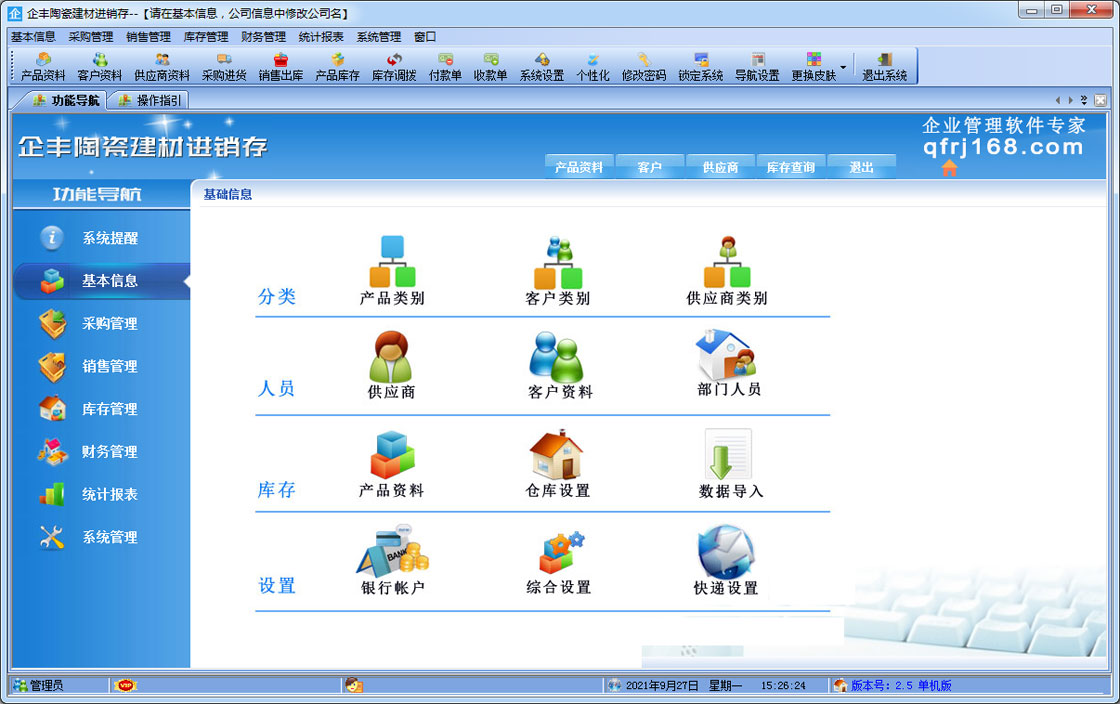The image size is (1120, 704).
Task: Switch to the 操作指引 tab
Action: point(150,100)
